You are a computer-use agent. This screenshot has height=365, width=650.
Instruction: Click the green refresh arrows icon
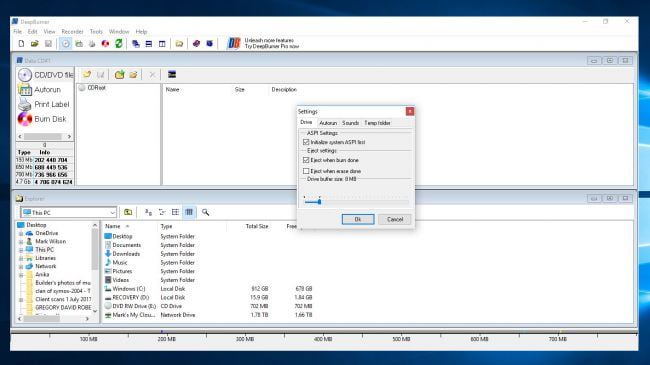(x=119, y=44)
